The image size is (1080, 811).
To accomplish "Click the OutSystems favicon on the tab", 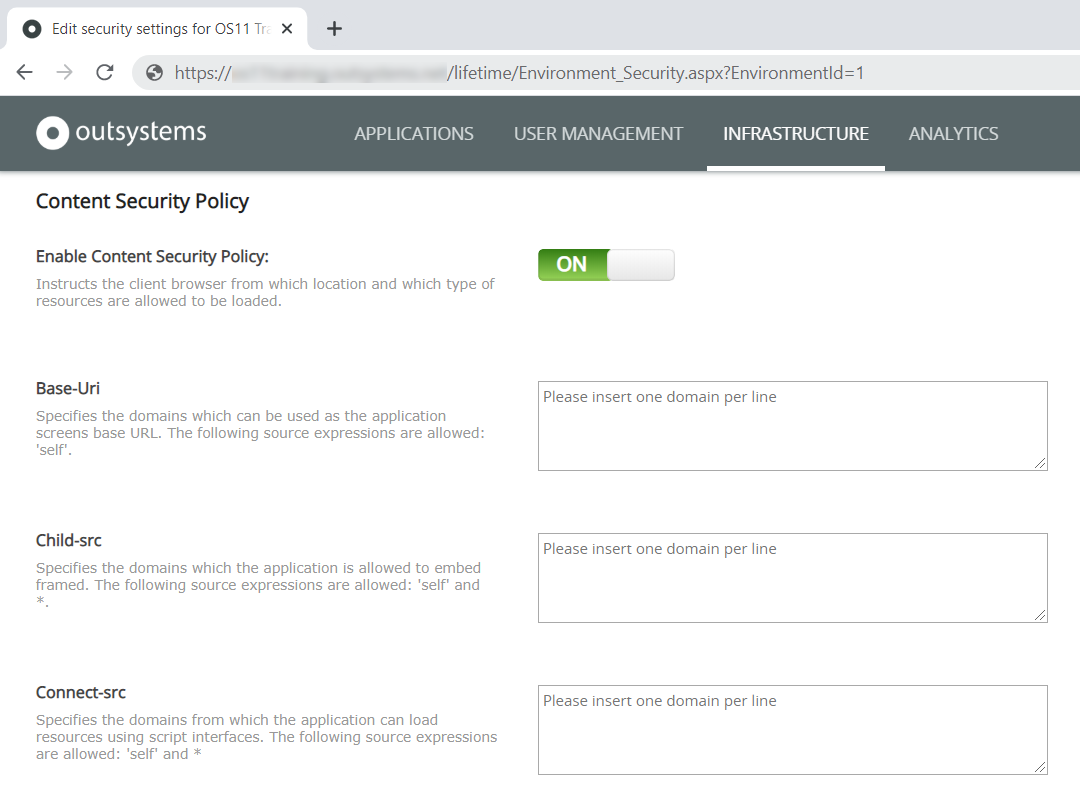I will (x=31, y=28).
